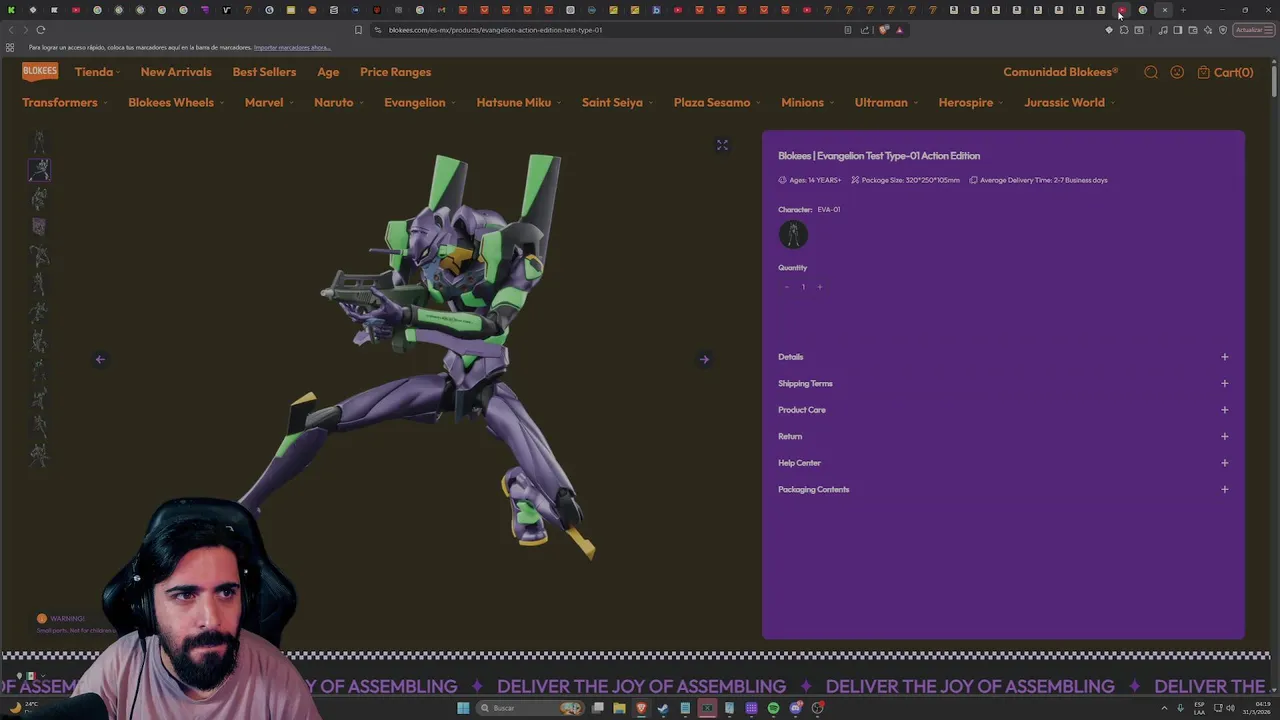
Task: Open a new browser tab with plus
Action: [x=1183, y=10]
